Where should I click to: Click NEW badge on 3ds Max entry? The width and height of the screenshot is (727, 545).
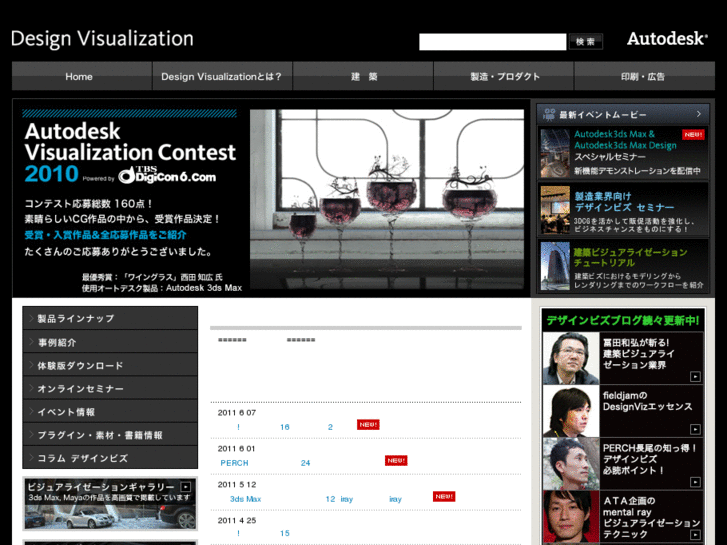444,497
